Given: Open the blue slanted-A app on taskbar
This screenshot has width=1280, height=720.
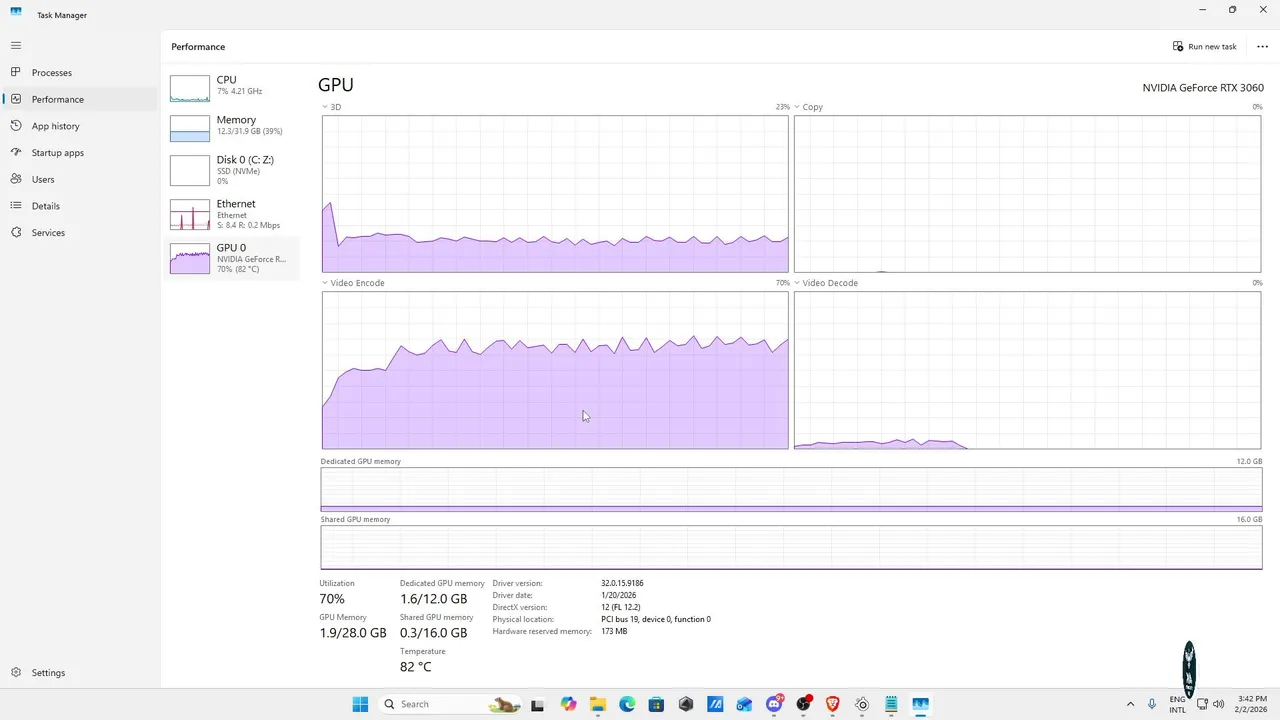Looking at the screenshot, I should click(715, 704).
